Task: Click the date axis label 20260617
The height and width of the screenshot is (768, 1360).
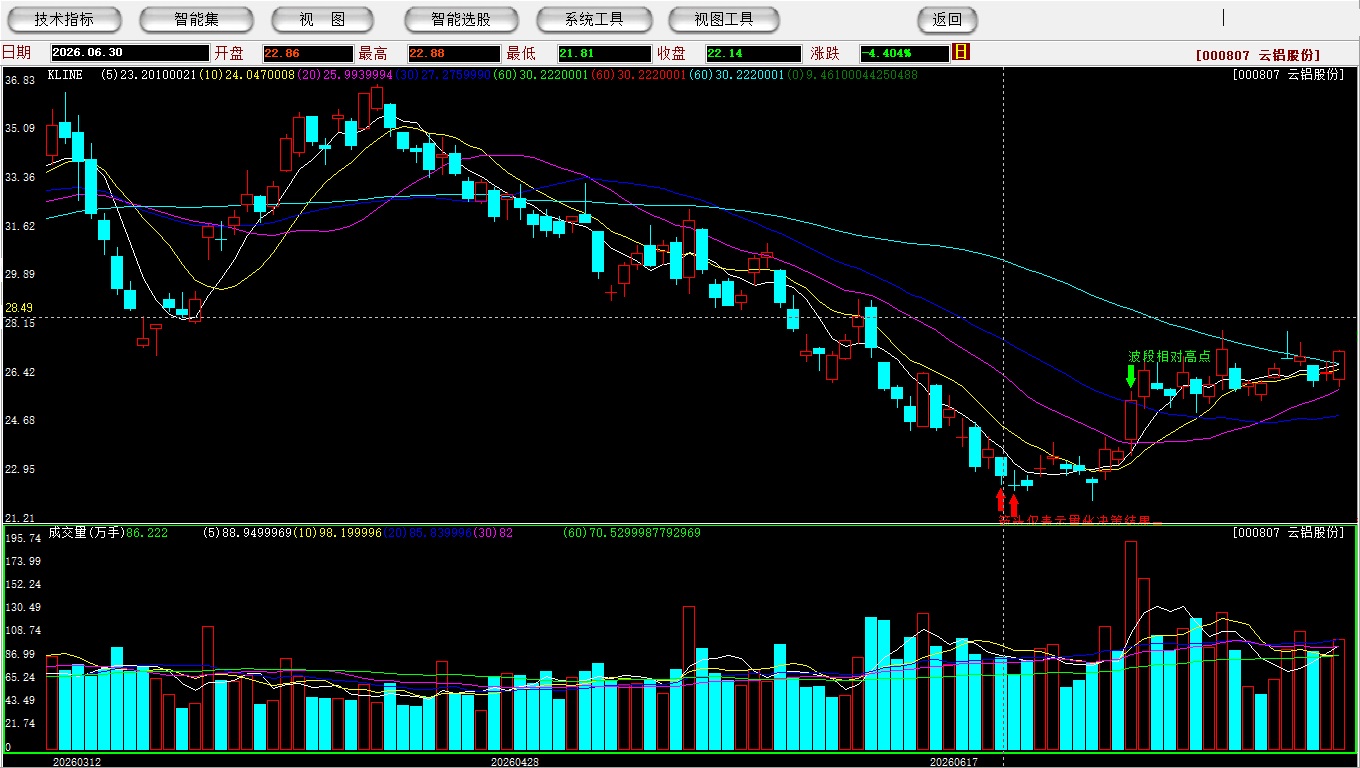Action: click(x=953, y=762)
